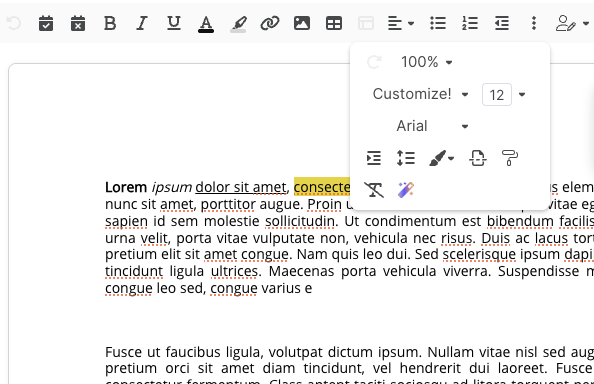The image size is (594, 384).
Task: Insert a table using the table icon
Action: (334, 23)
